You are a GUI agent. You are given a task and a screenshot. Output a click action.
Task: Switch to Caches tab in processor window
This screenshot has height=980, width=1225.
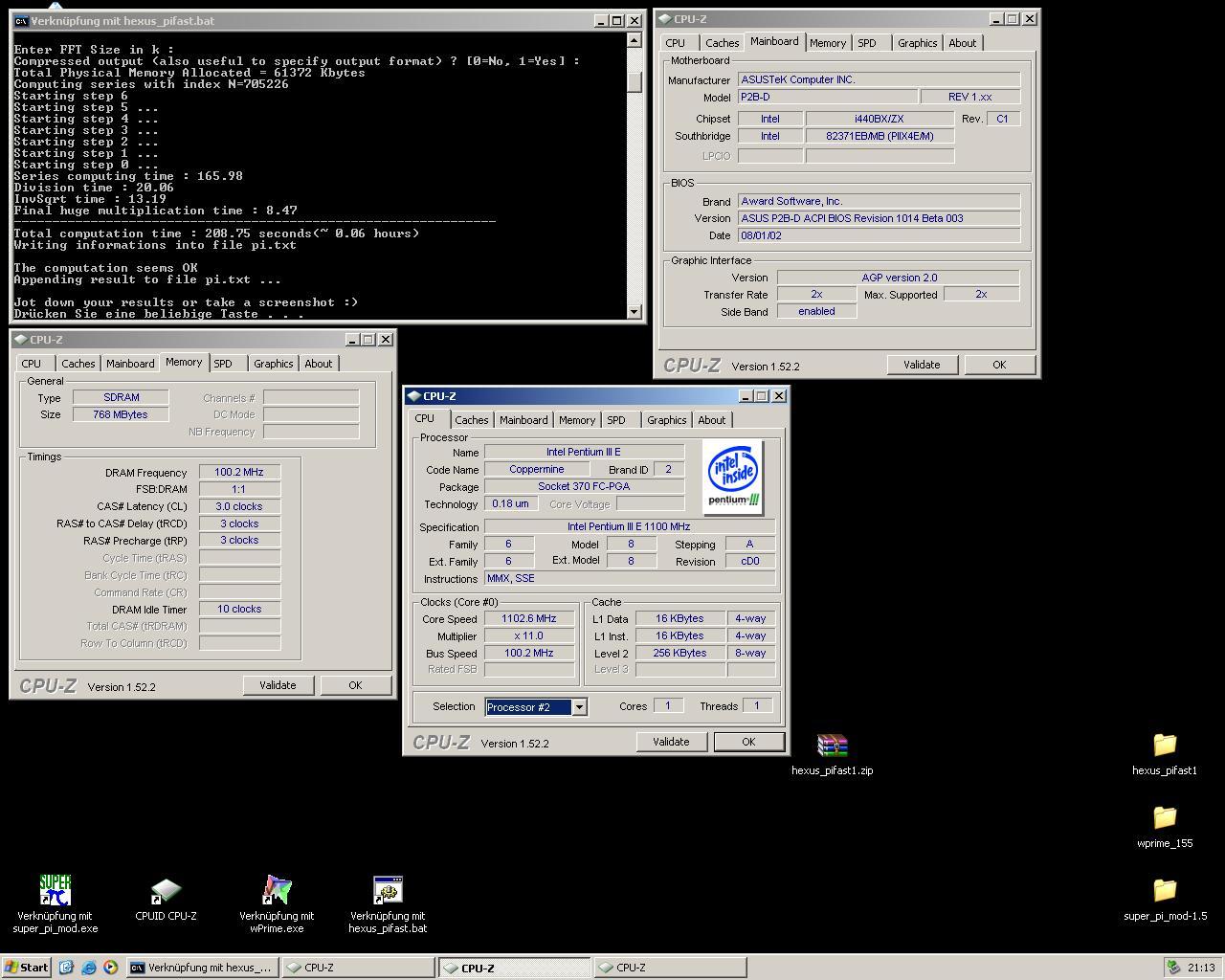471,420
